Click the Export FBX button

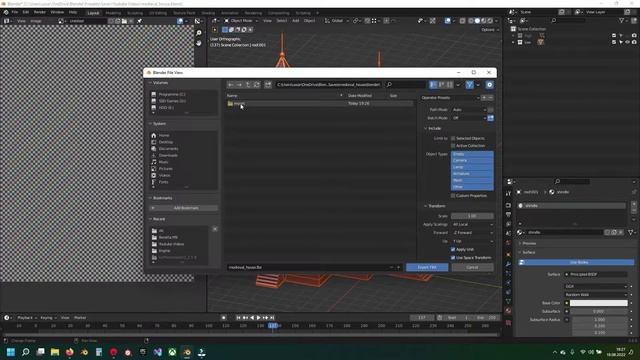(x=427, y=267)
